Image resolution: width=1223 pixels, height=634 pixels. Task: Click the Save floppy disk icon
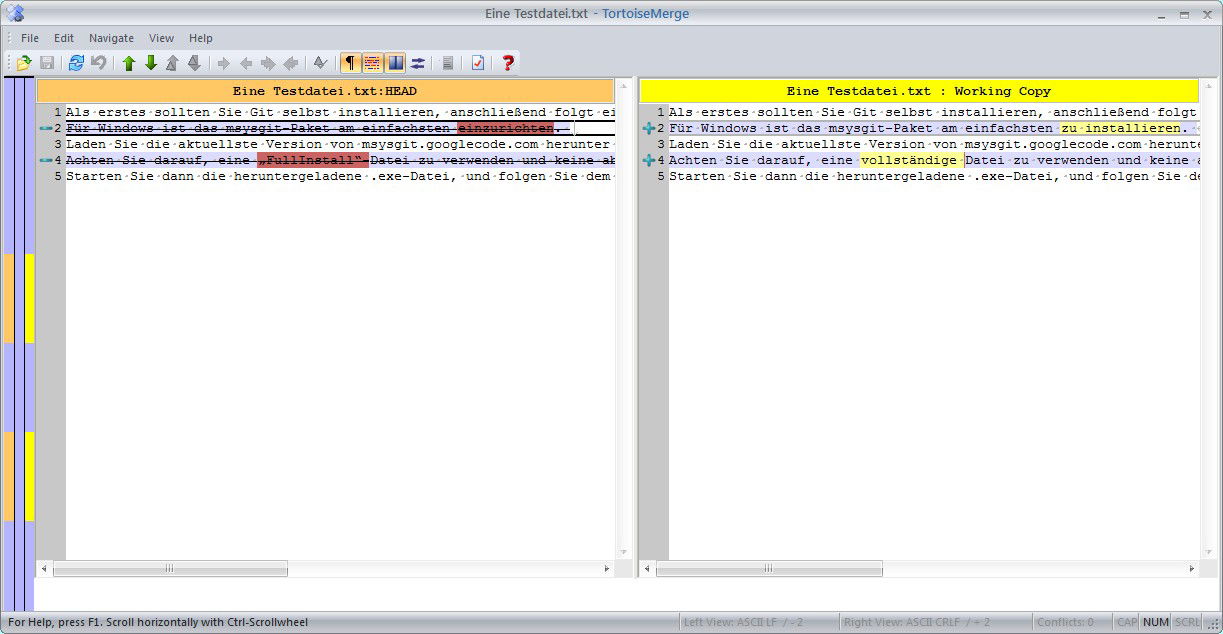coord(47,63)
